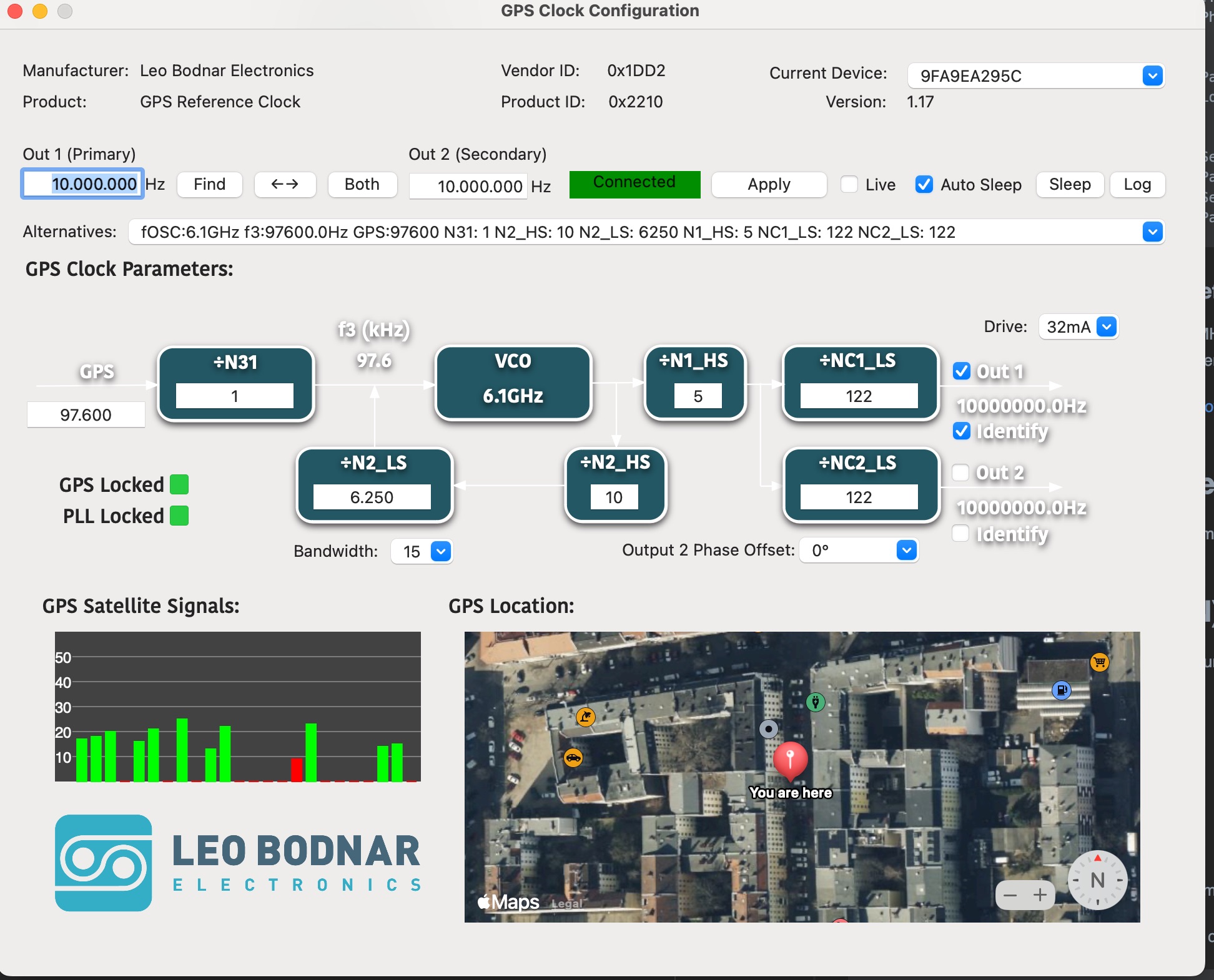The image size is (1214, 980).
Task: Expand the Alternatives frequency list
Action: click(1152, 232)
